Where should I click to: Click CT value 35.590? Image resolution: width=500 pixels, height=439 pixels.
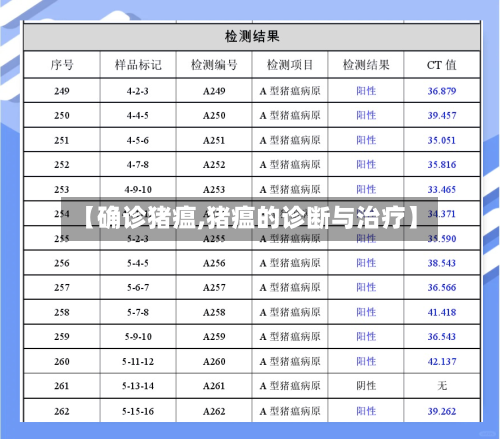[442, 238]
